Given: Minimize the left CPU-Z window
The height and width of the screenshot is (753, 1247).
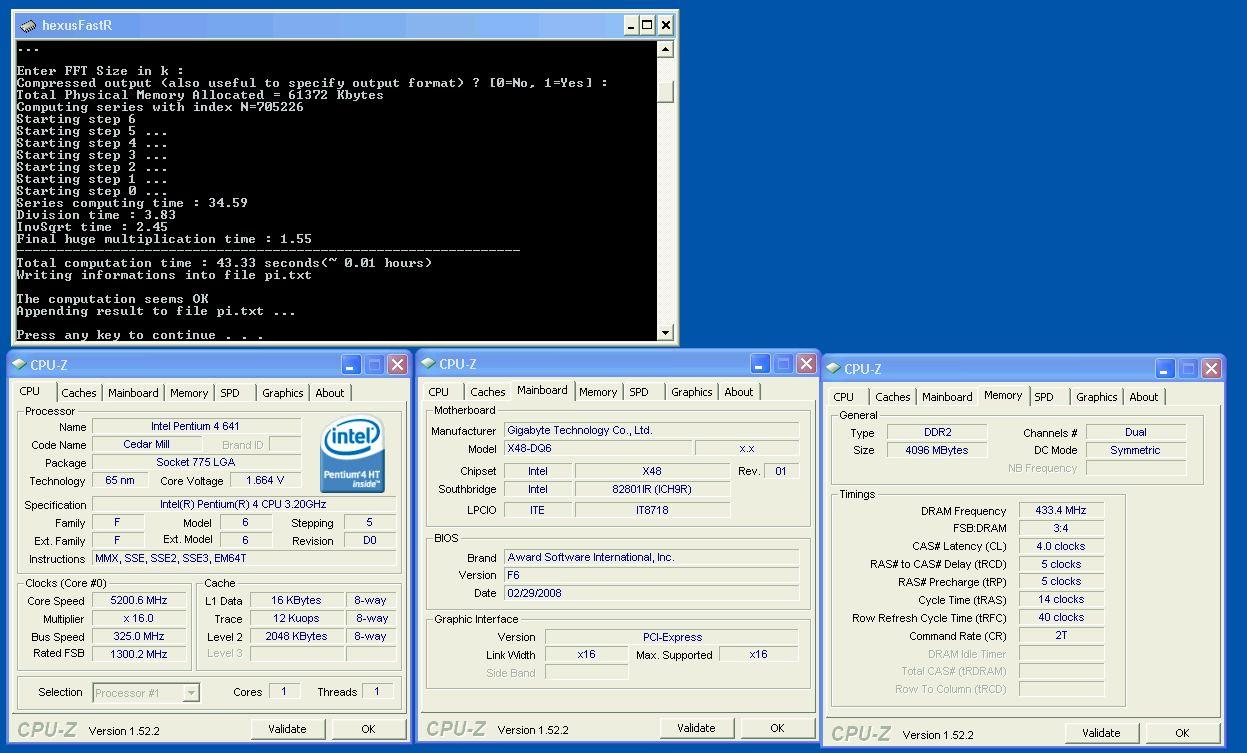Looking at the screenshot, I should 351,365.
